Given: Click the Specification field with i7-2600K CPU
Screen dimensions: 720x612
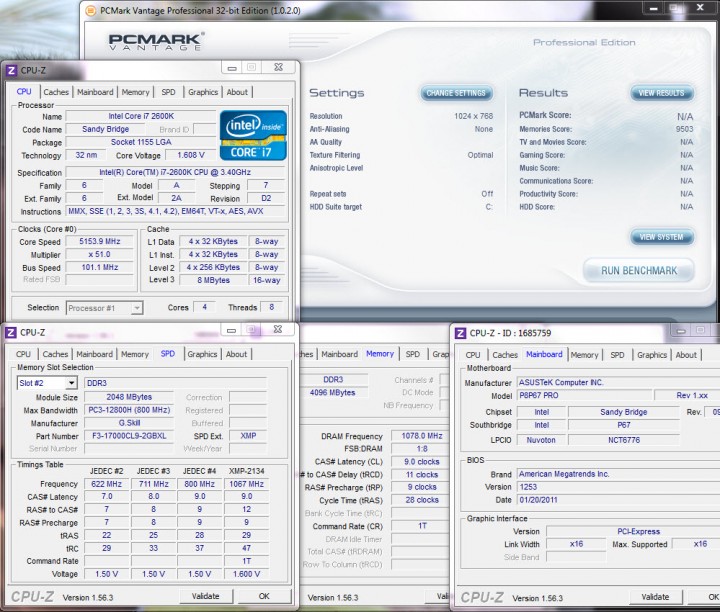Looking at the screenshot, I should tap(175, 172).
